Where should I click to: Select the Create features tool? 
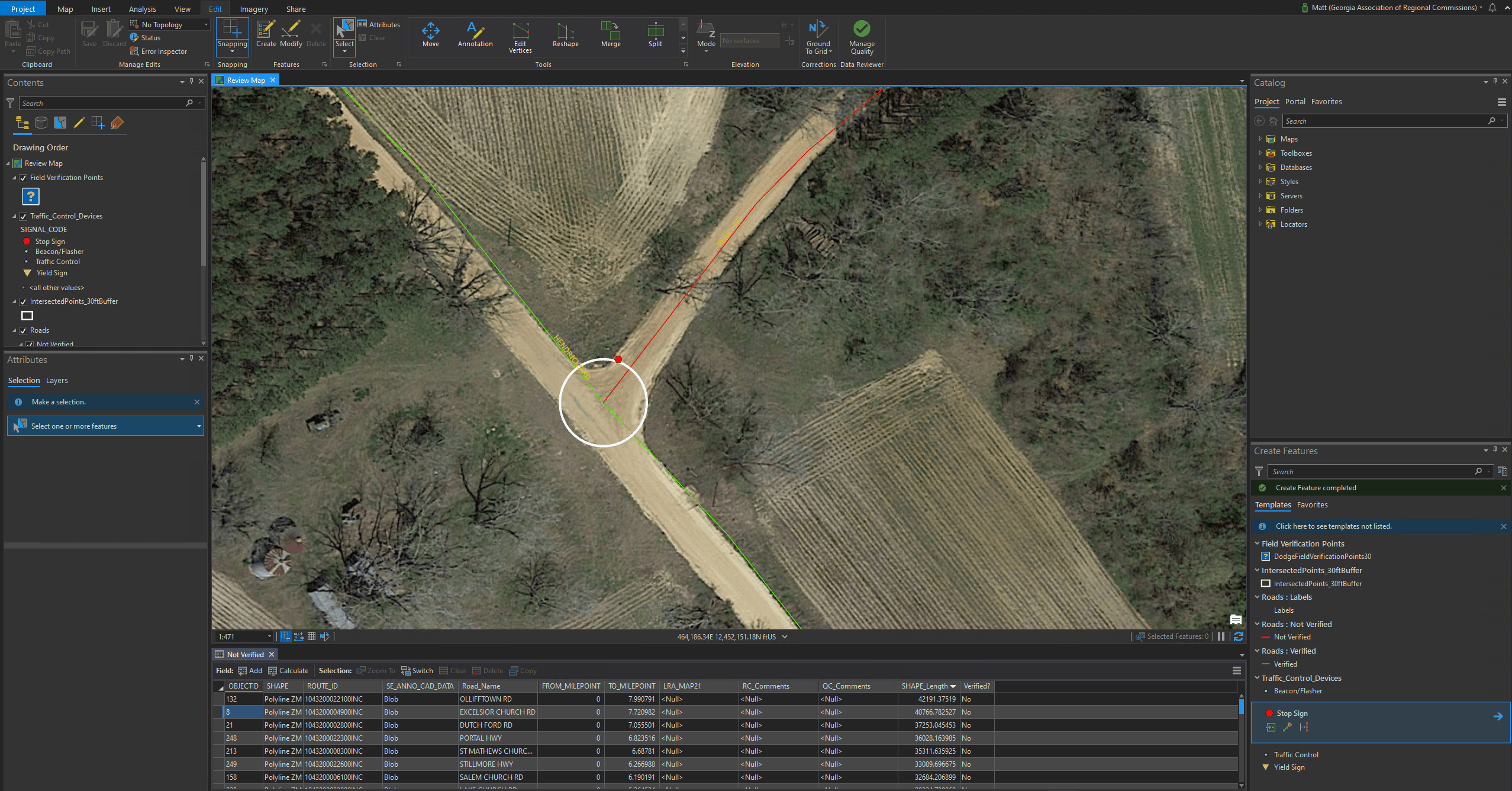[x=266, y=34]
